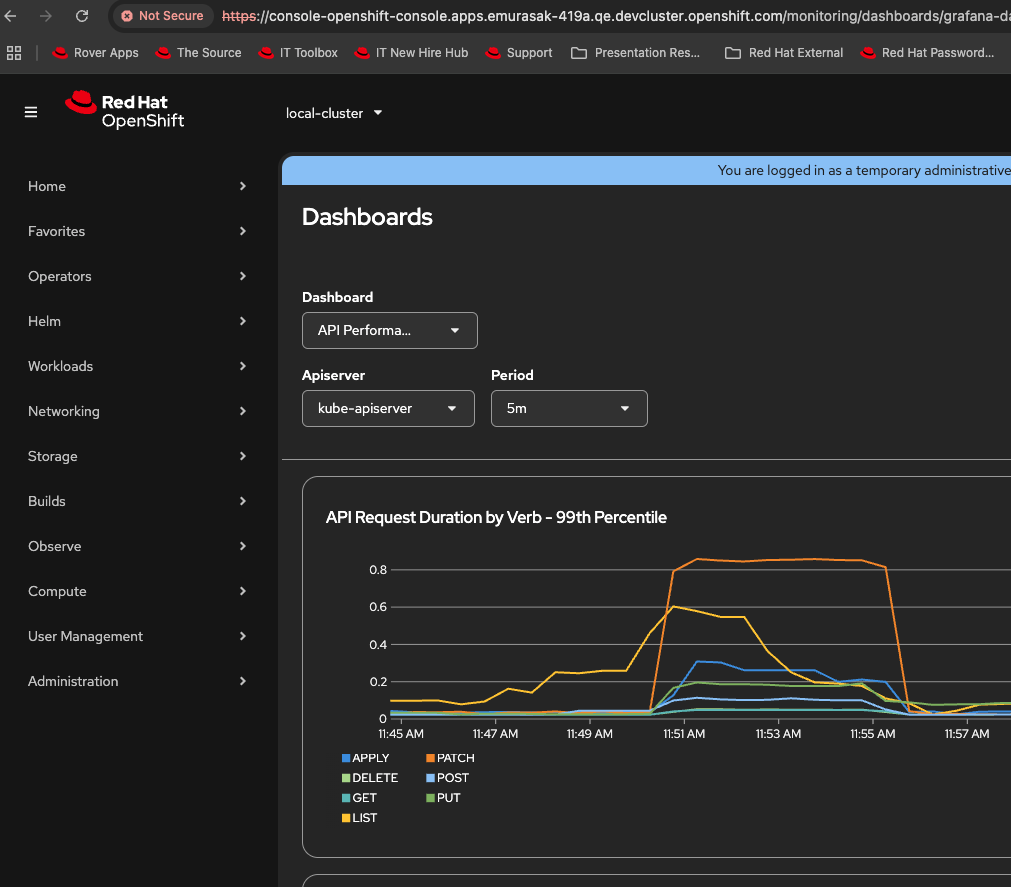The height and width of the screenshot is (887, 1011).
Task: Open the Presentation Res... bookmark folder
Action: pos(636,53)
